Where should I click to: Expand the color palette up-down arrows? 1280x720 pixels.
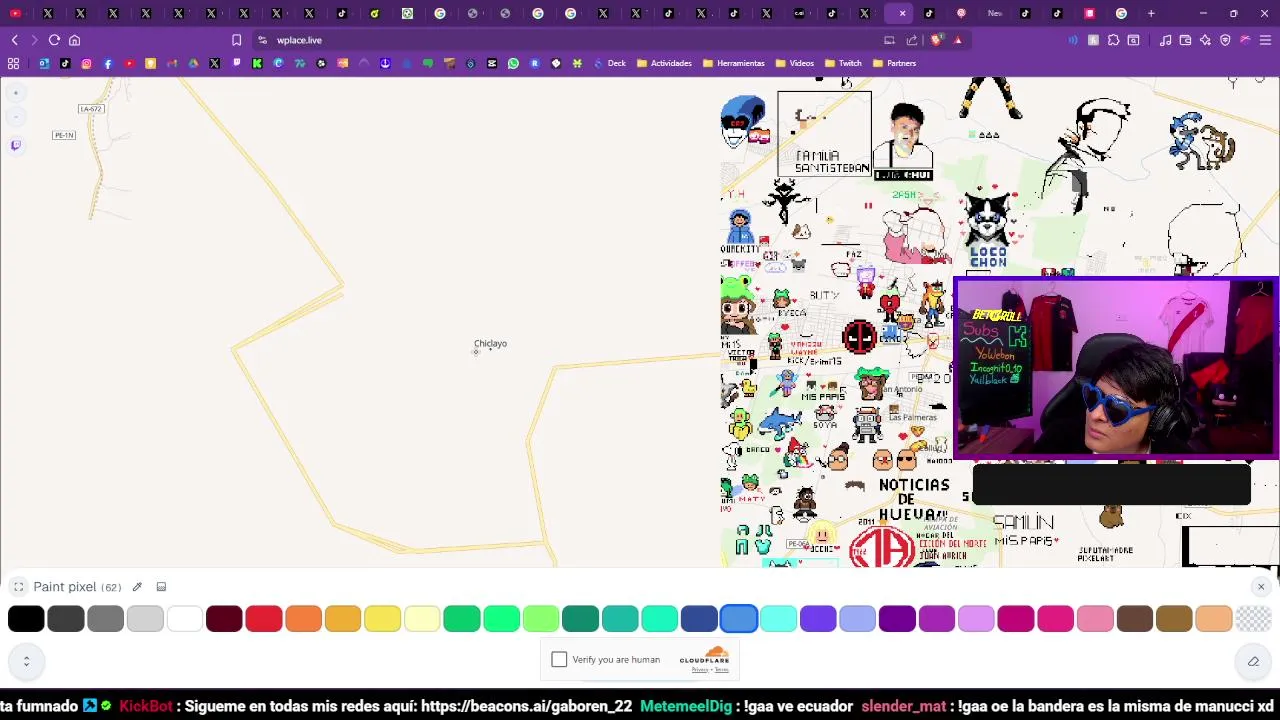26,661
